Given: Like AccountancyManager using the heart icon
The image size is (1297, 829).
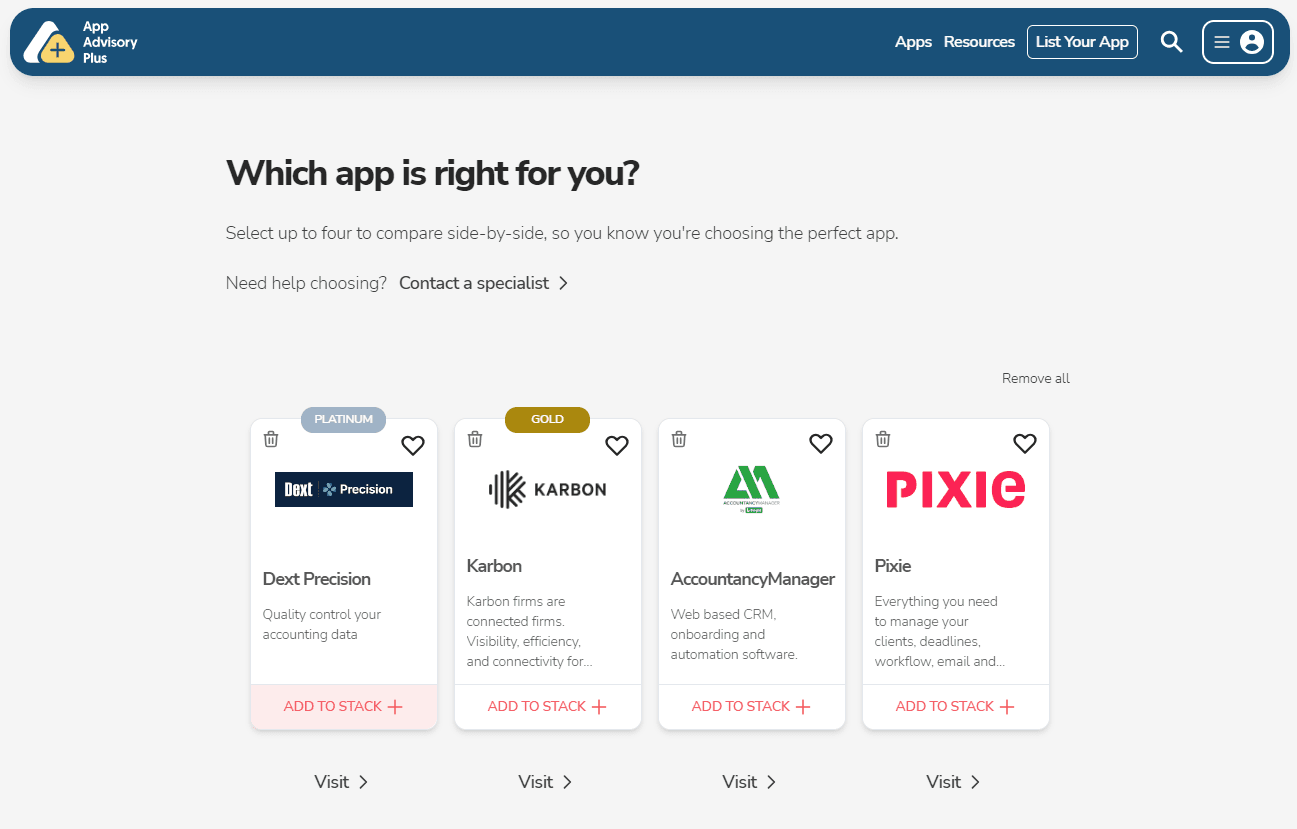Looking at the screenshot, I should click(821, 445).
